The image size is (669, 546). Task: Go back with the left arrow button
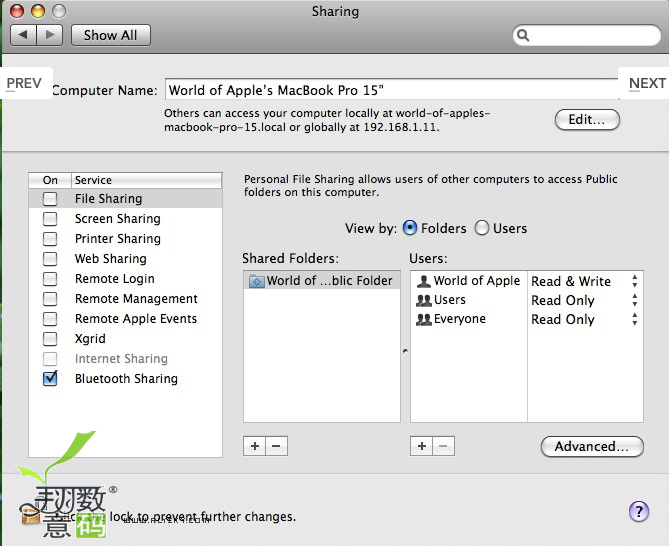(x=23, y=35)
